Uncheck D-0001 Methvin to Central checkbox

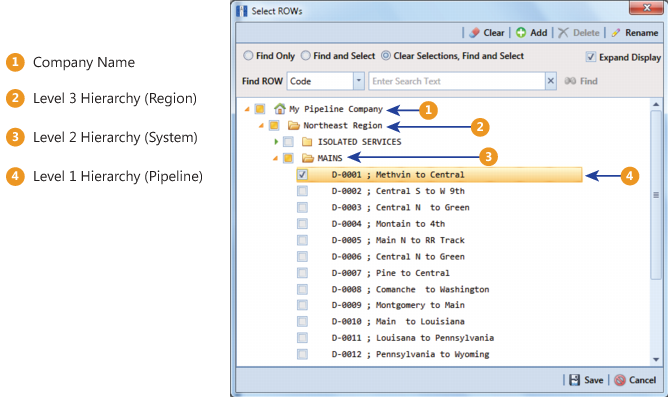pos(303,174)
